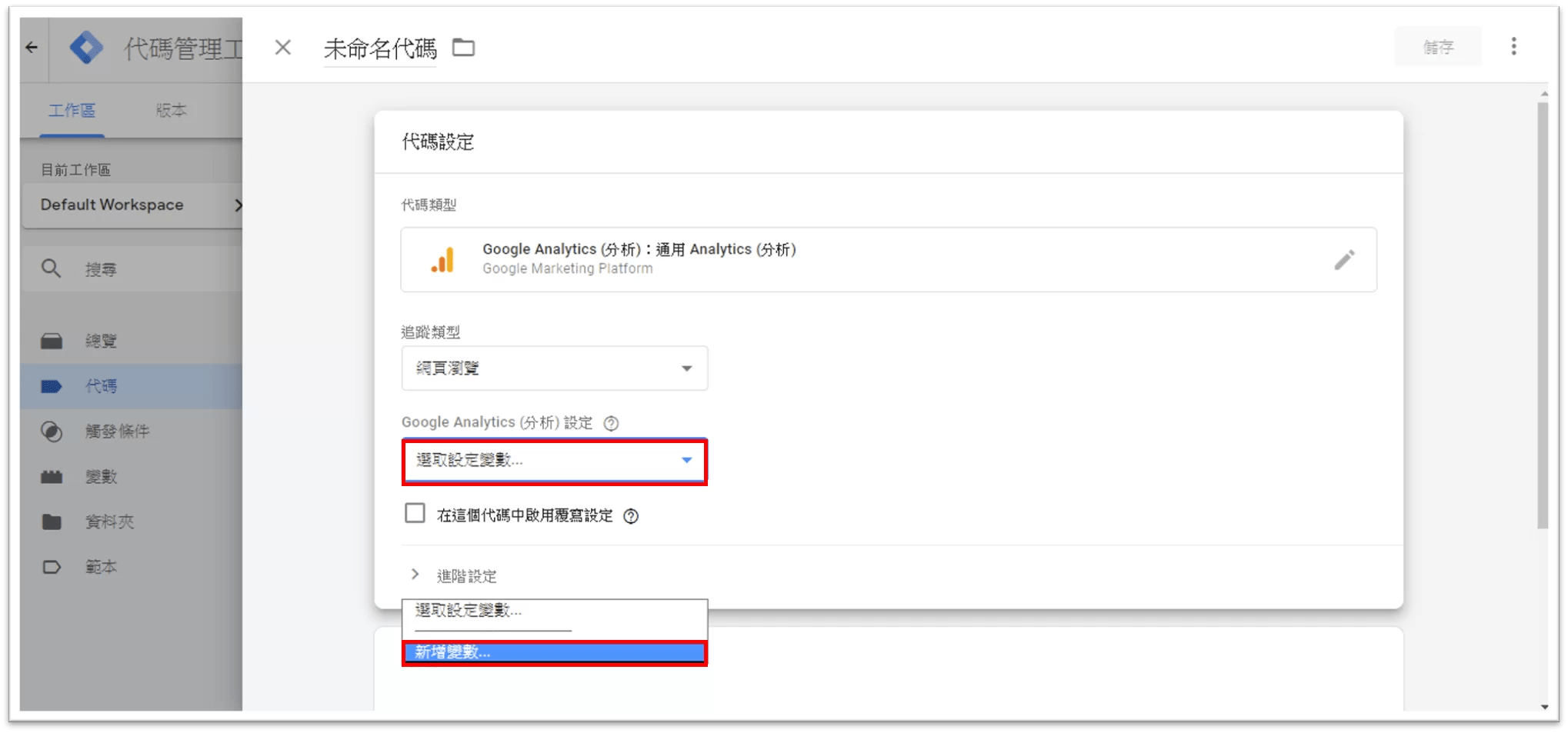Click the vertical scrollbar thumb
The image size is (1568, 733).
point(1543,315)
